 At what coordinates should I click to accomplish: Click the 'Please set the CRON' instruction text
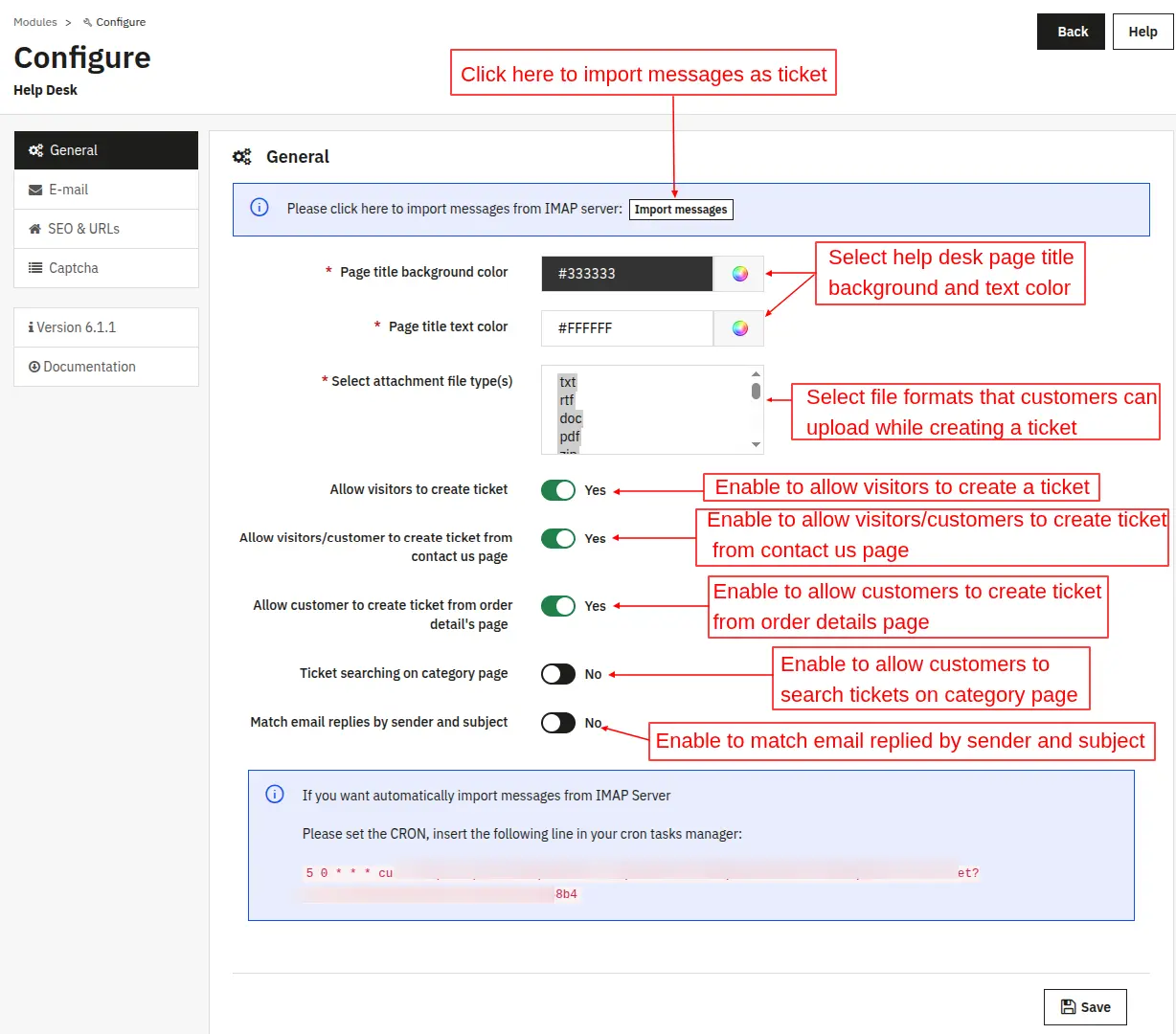(522, 834)
